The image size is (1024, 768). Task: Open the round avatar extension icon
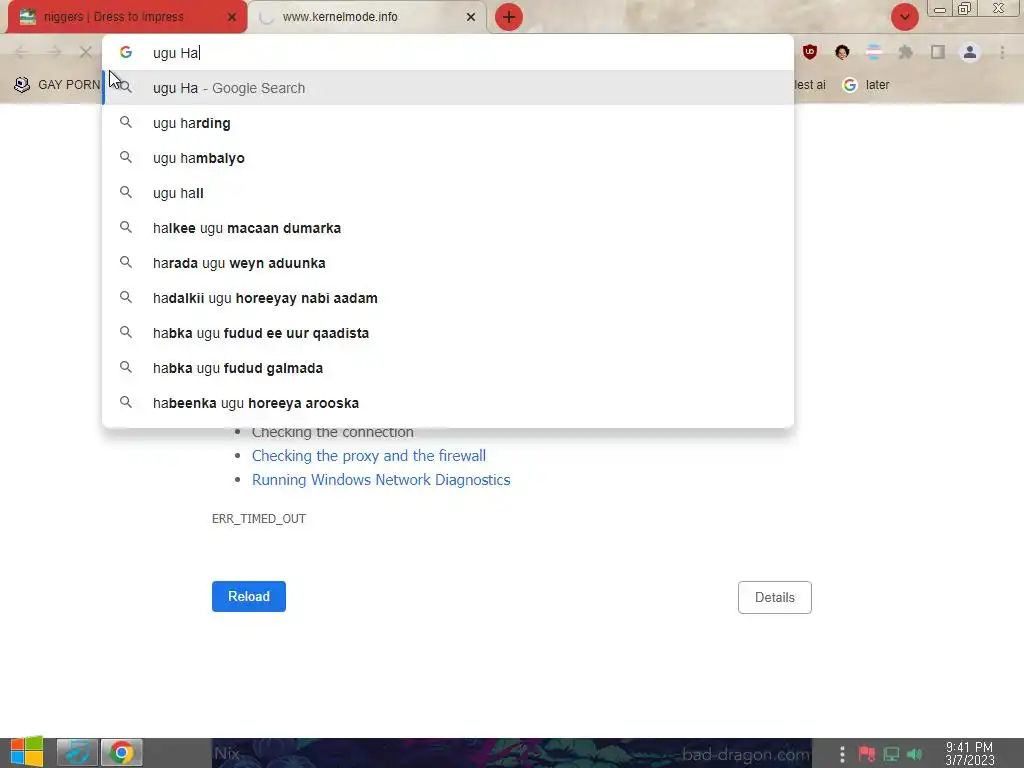842,52
